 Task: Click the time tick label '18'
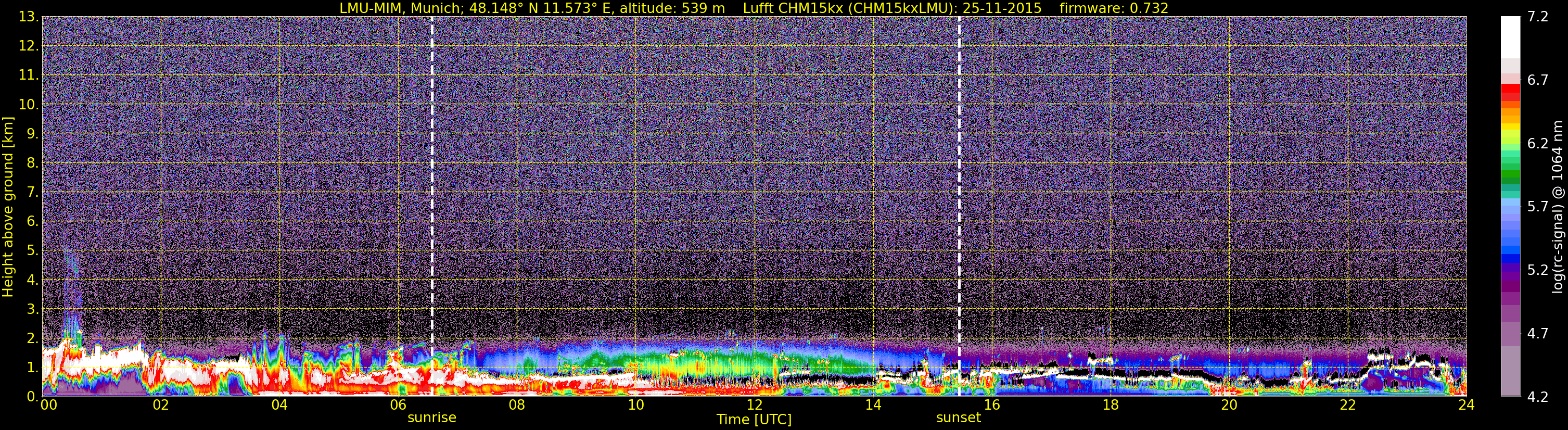(1110, 405)
